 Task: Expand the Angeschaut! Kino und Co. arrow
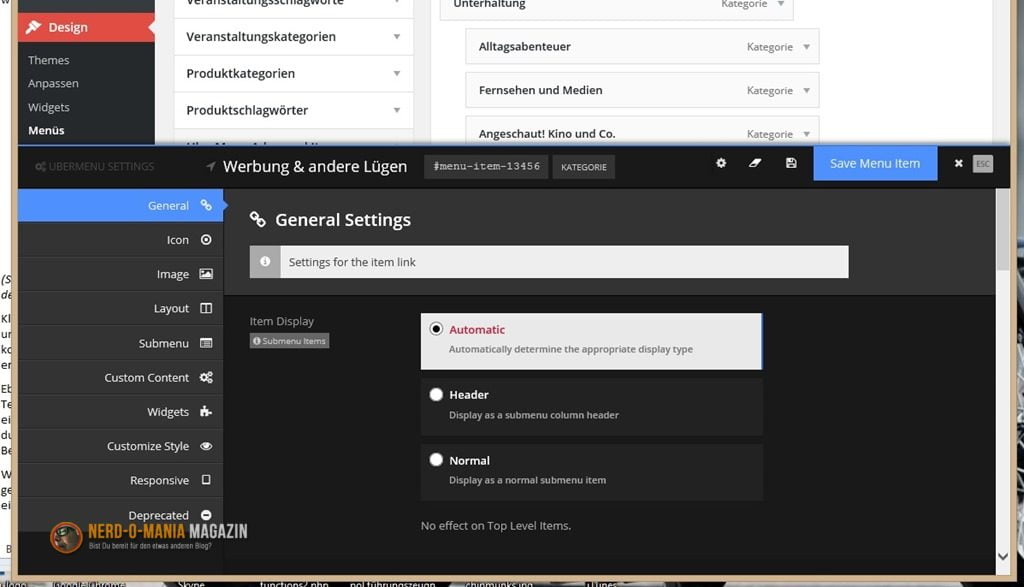[807, 134]
